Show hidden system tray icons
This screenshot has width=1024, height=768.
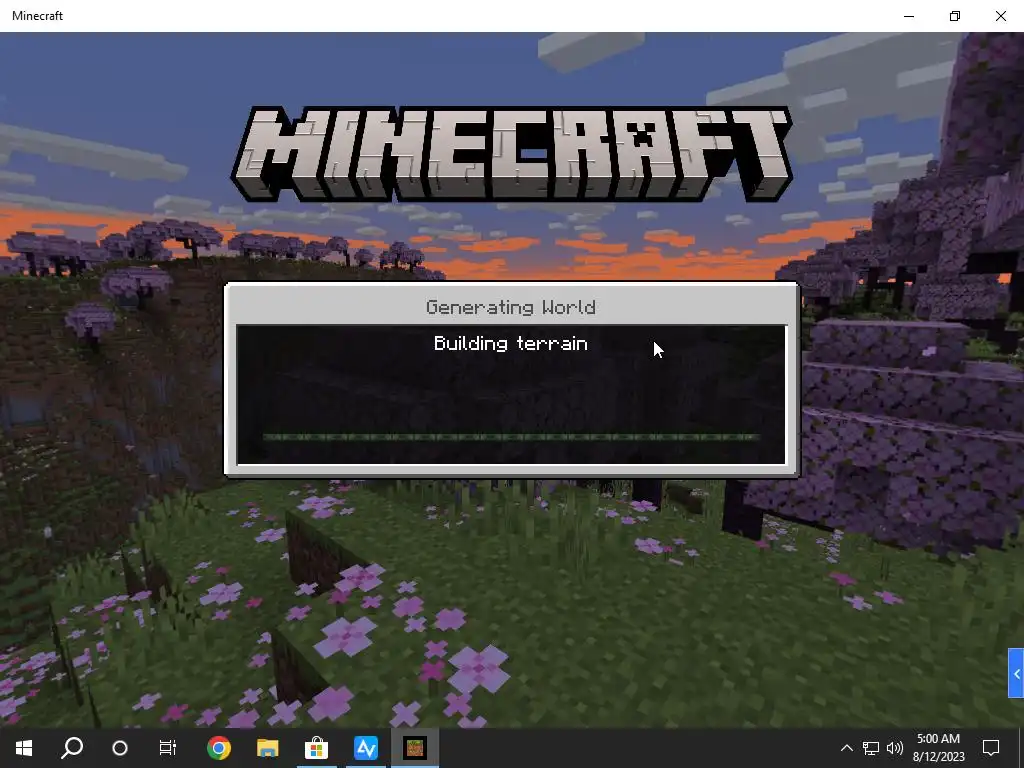pos(846,748)
